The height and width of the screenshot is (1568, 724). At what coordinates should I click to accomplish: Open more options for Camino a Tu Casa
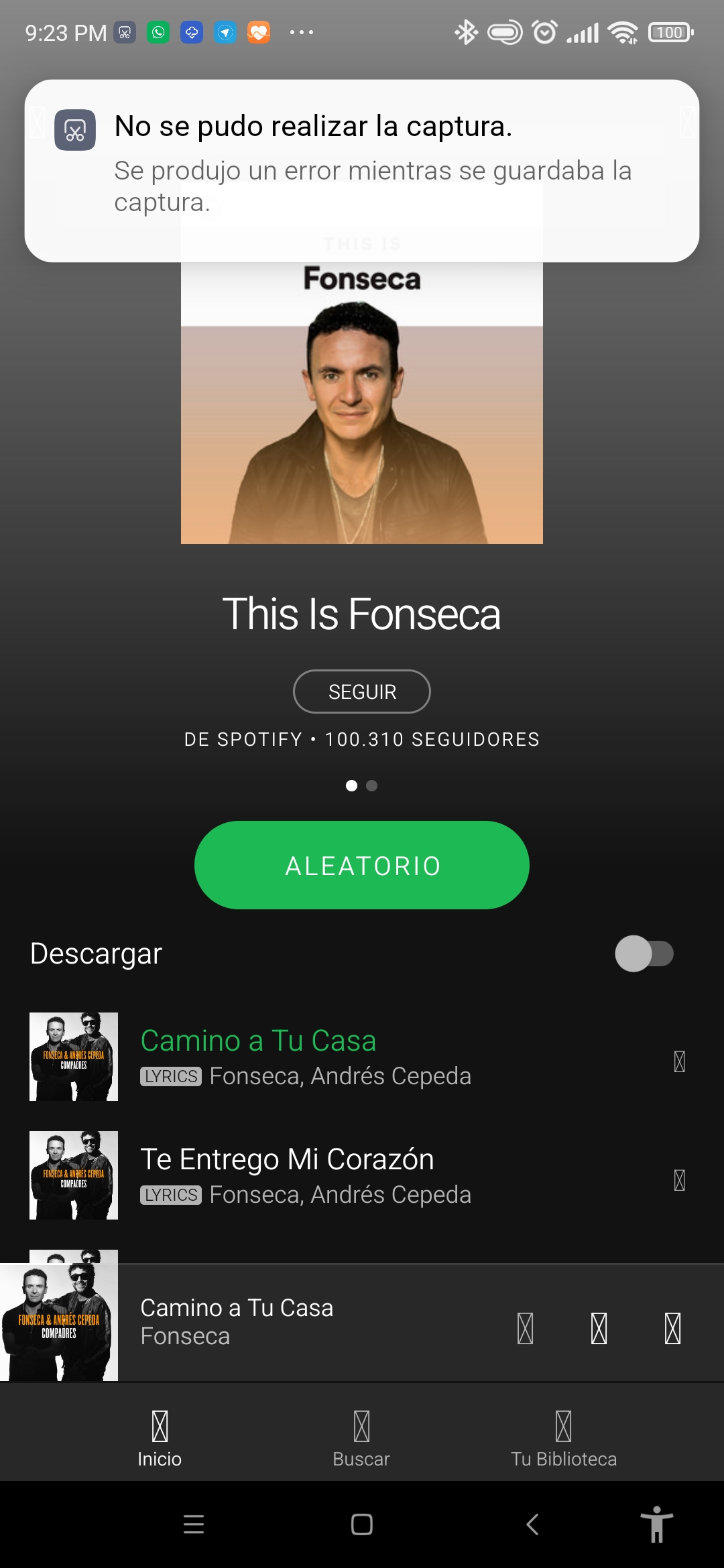click(x=679, y=1061)
